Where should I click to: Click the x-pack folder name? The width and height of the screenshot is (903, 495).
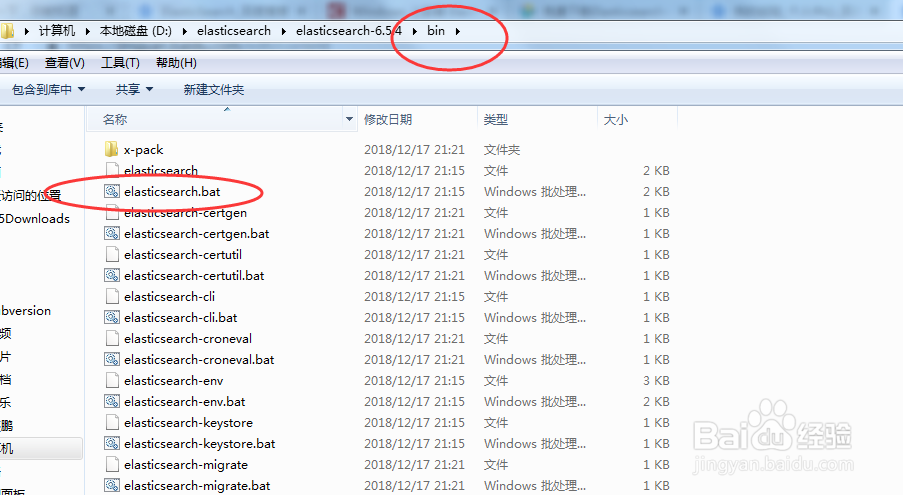tap(143, 150)
